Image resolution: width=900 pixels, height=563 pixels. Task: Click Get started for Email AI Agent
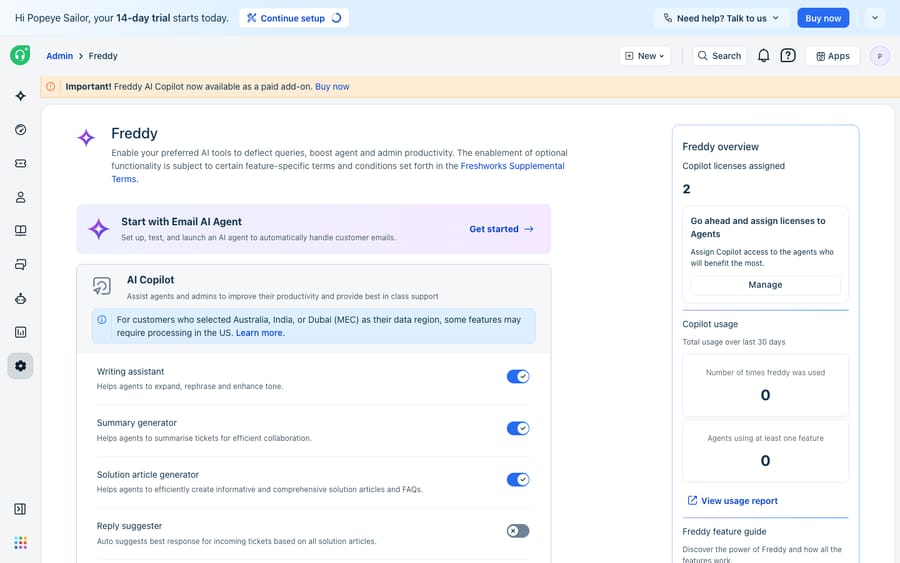click(x=502, y=229)
